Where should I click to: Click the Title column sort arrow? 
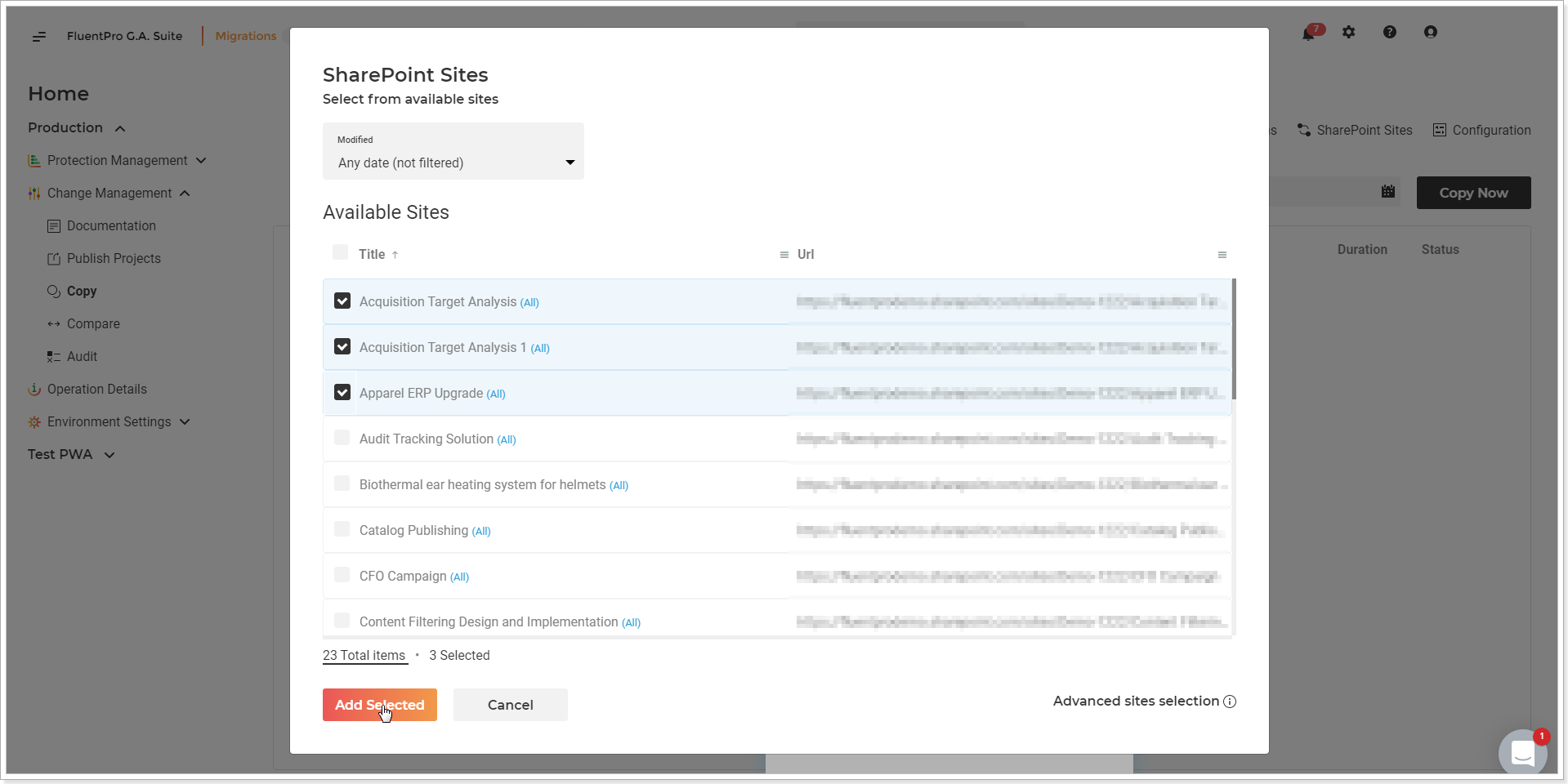click(x=395, y=255)
